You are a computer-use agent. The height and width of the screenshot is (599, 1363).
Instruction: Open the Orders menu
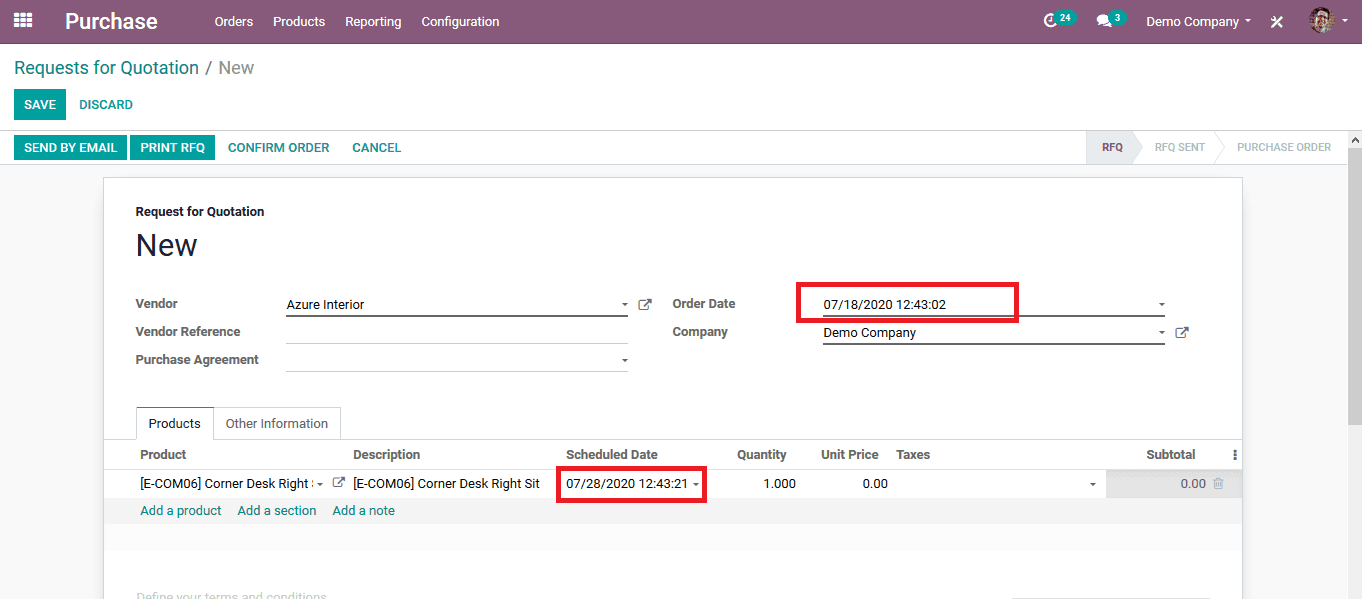(234, 21)
